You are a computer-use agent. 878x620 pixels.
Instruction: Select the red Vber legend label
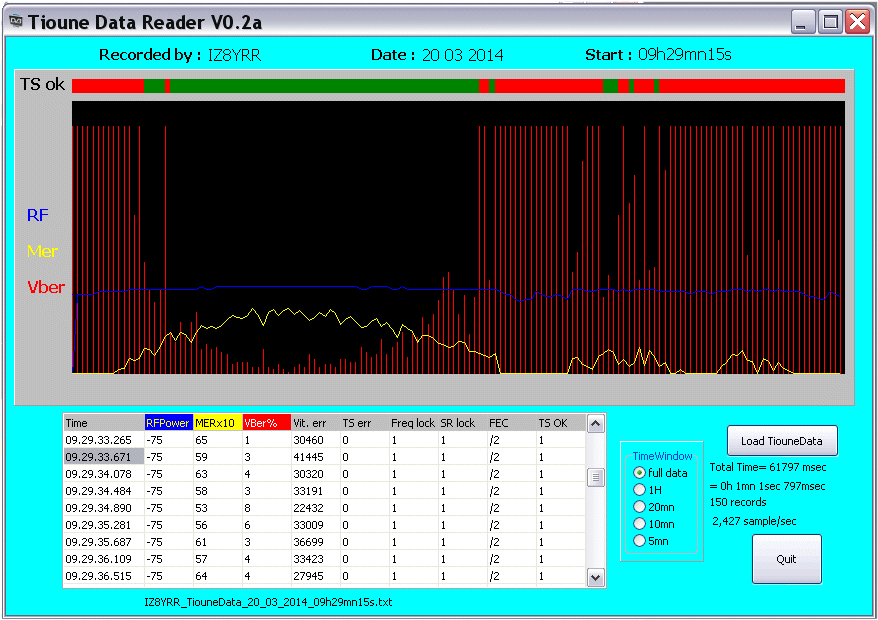46,287
